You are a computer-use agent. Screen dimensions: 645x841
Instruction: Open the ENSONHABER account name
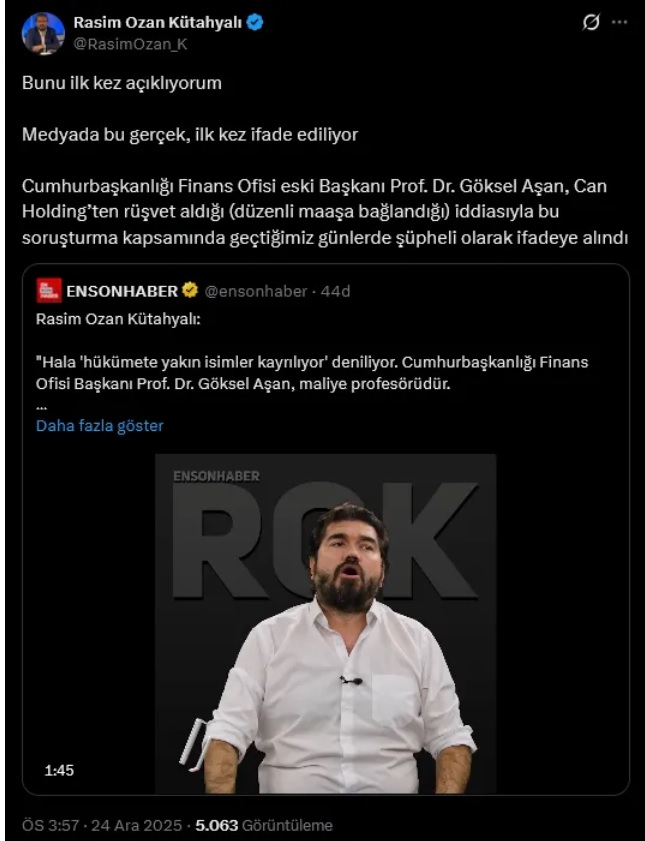coord(122,291)
